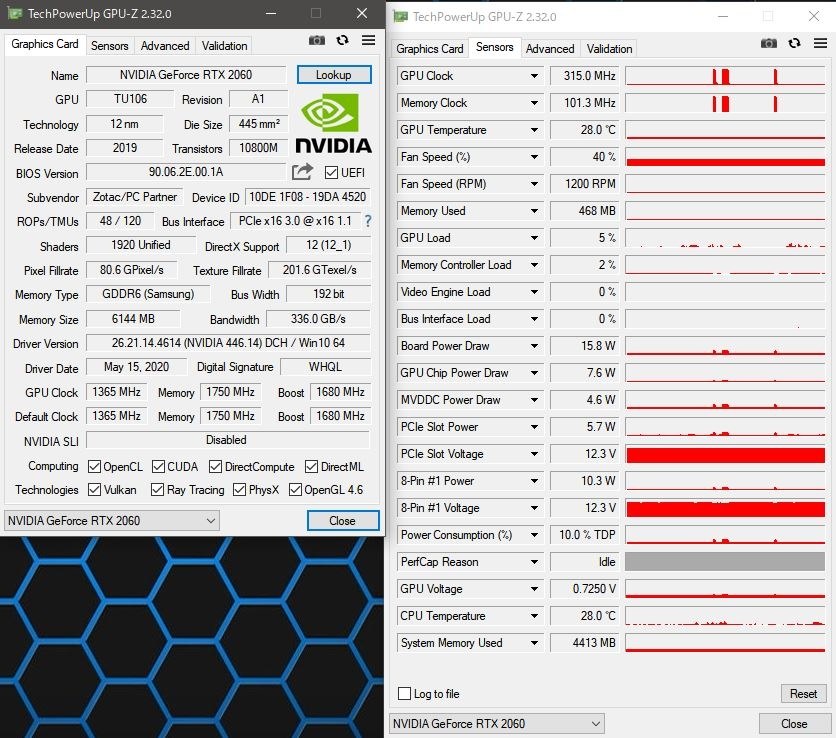
Task: Open the Memory Clock sensor dropdown
Action: [534, 103]
